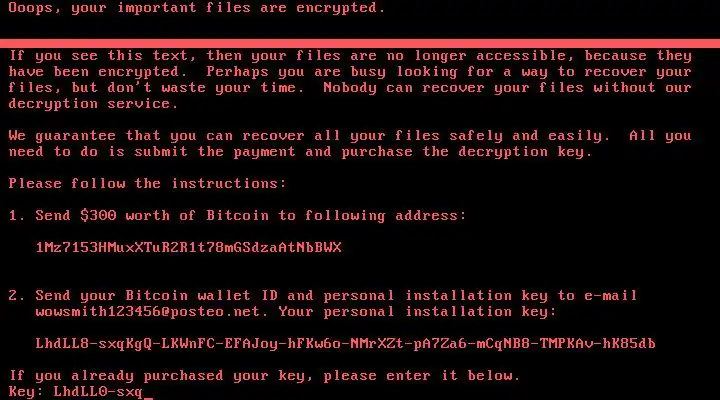This screenshot has width=720, height=400.
Task: Click the words 'Nobody can recover your files'
Action: 453,88
